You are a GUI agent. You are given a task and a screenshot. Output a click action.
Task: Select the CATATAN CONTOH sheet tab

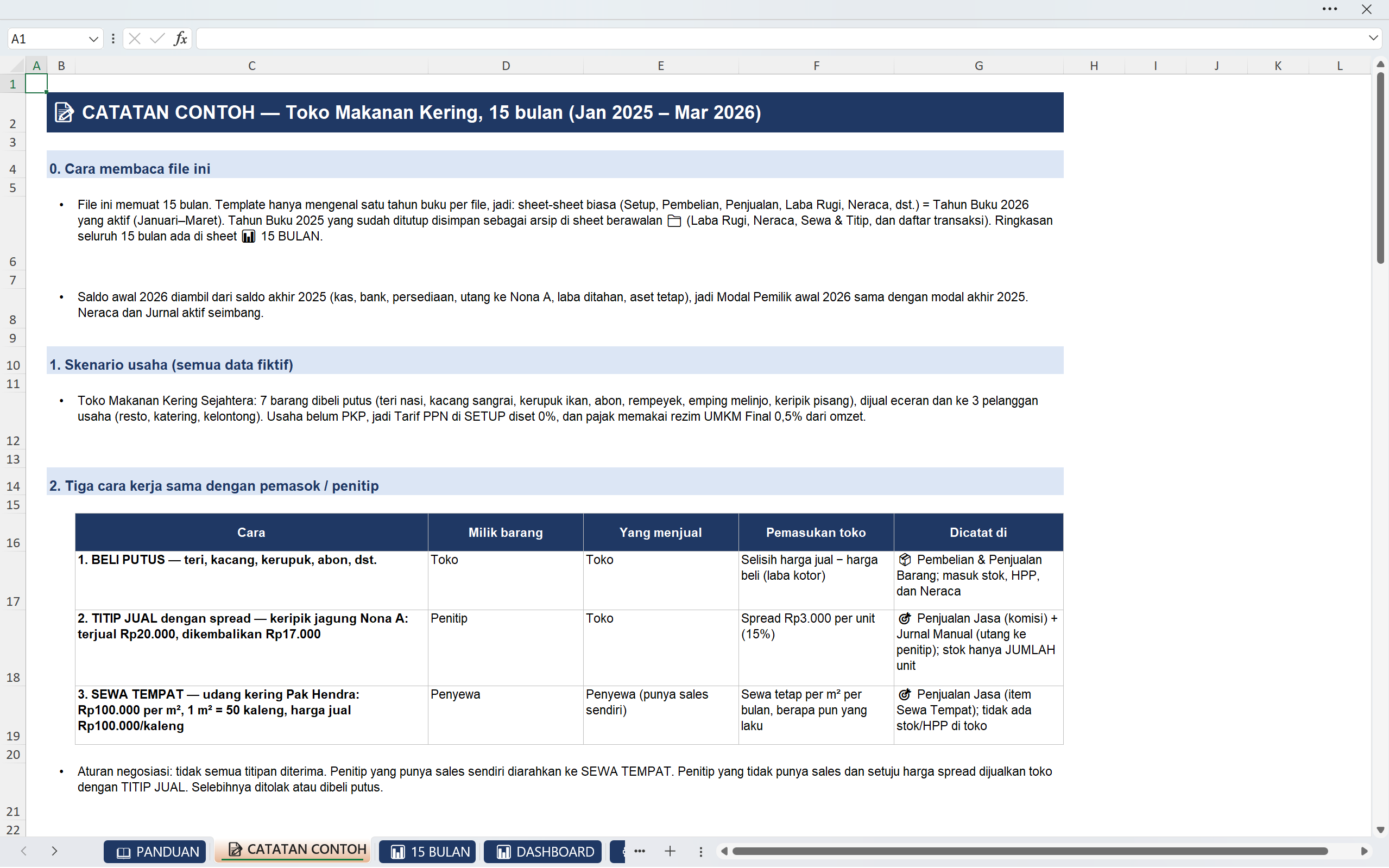click(294, 850)
